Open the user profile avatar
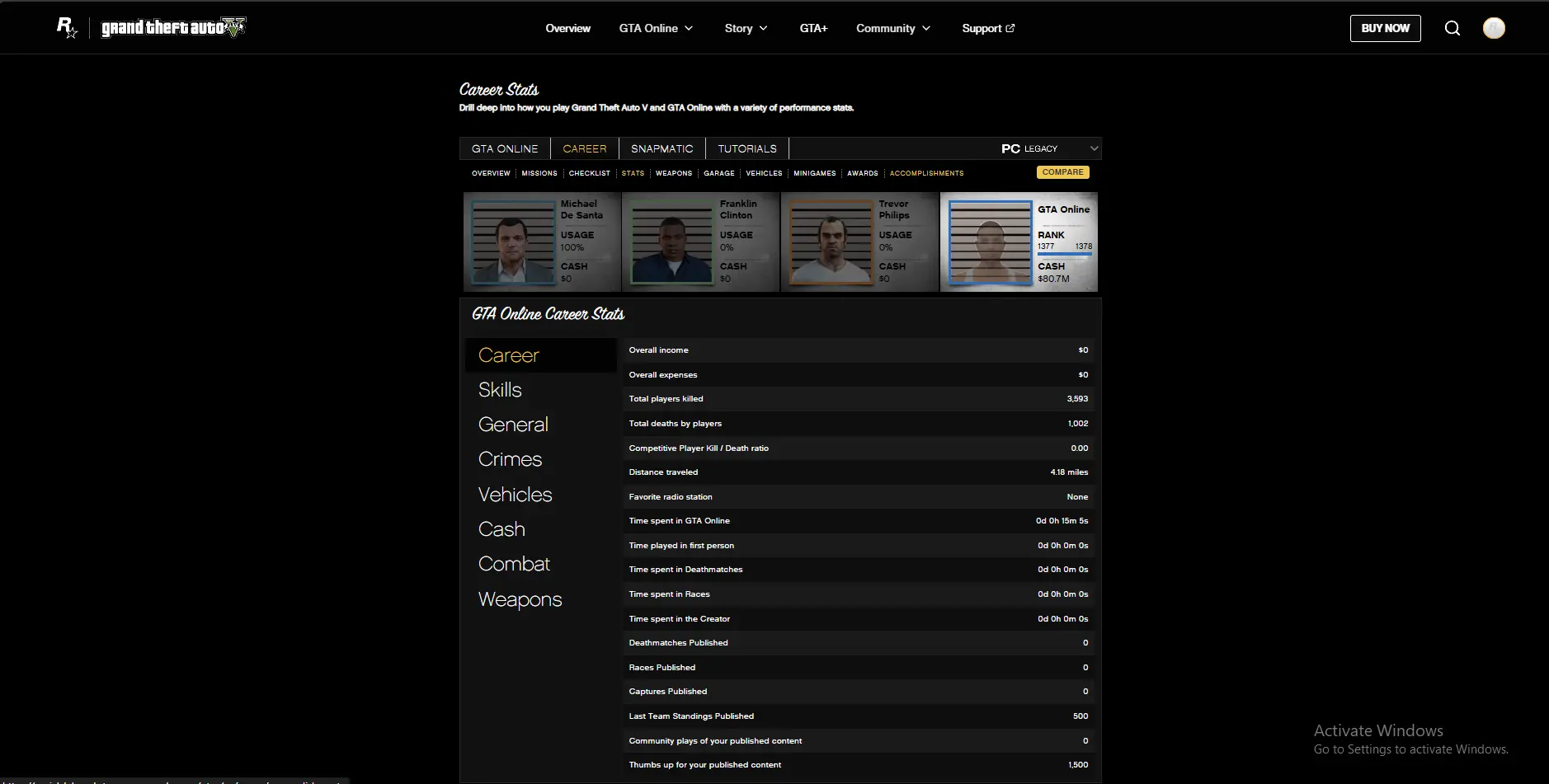Image resolution: width=1549 pixels, height=784 pixels. [1494, 28]
